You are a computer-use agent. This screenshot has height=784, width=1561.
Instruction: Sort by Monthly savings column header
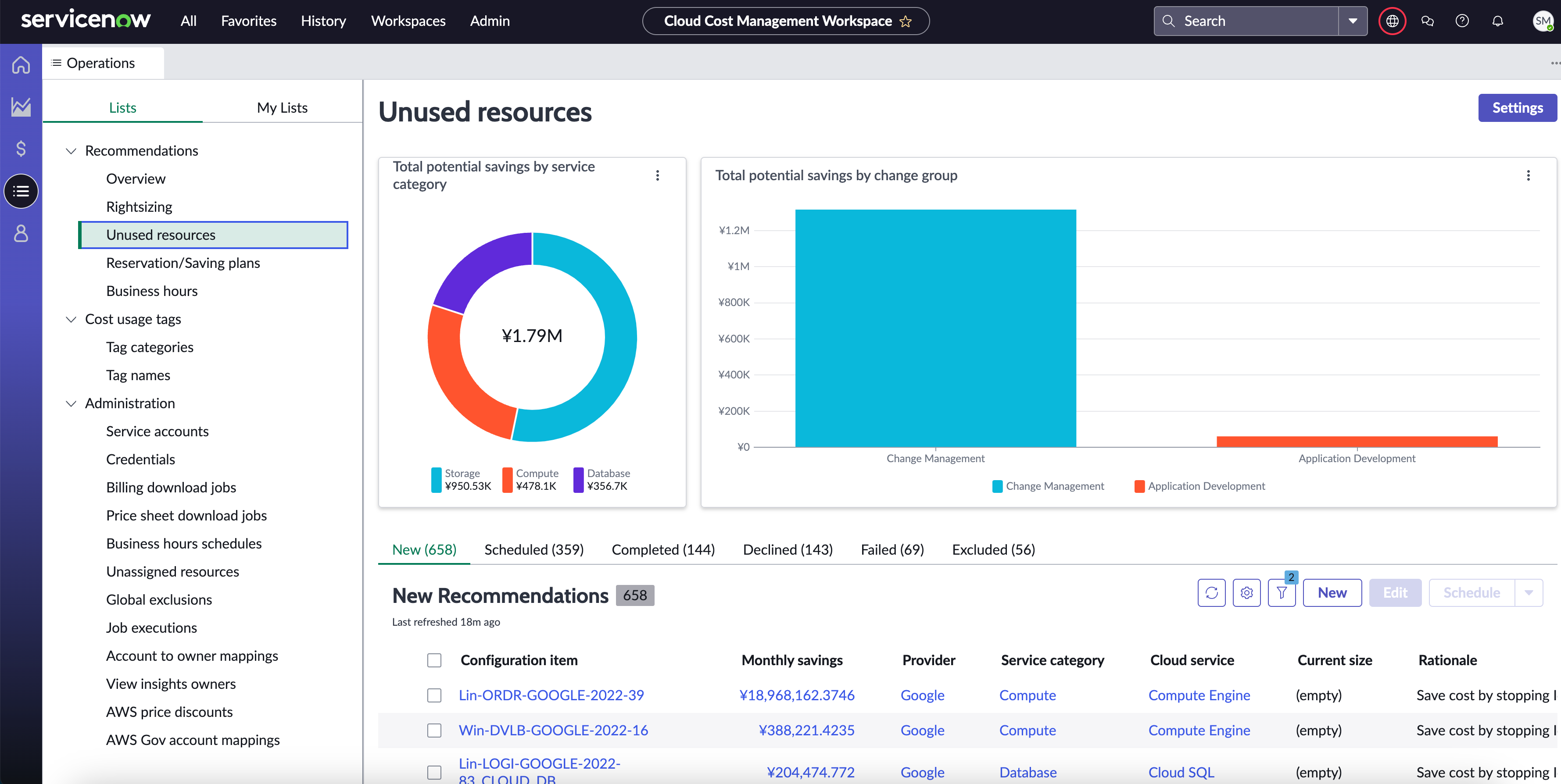tap(791, 660)
